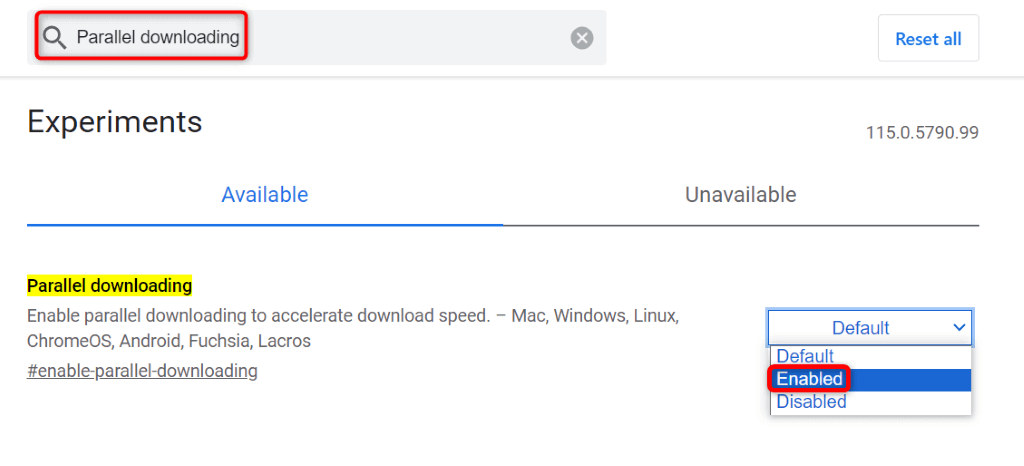1024x466 pixels.
Task: Click the Default select box for the flag
Action: click(x=860, y=328)
